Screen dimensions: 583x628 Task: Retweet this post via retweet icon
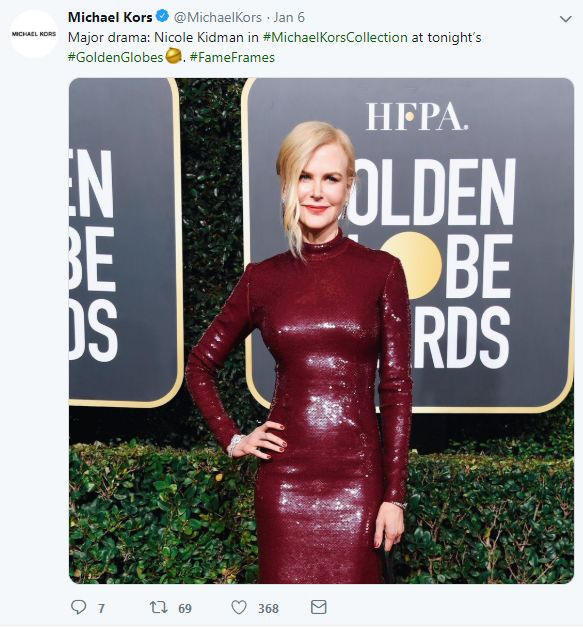158,607
